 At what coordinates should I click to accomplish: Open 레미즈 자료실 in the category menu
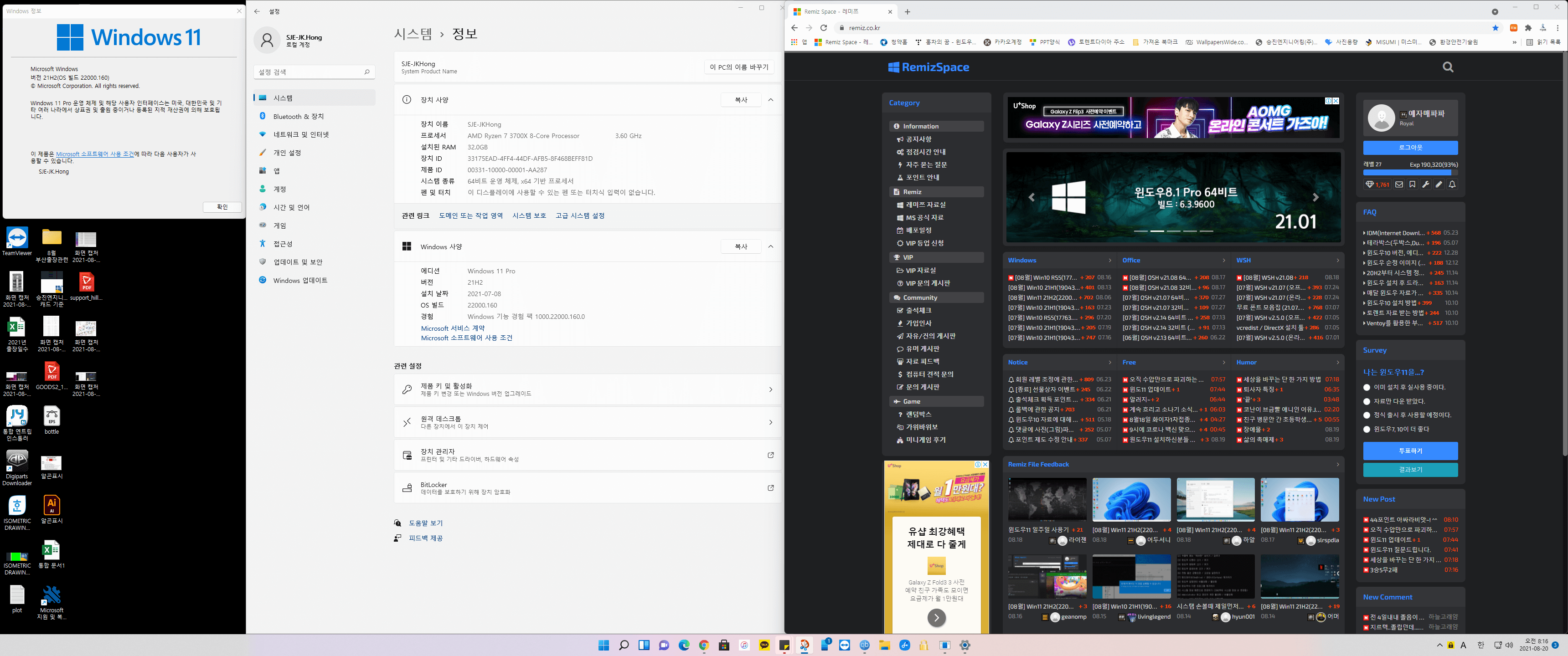click(x=925, y=205)
